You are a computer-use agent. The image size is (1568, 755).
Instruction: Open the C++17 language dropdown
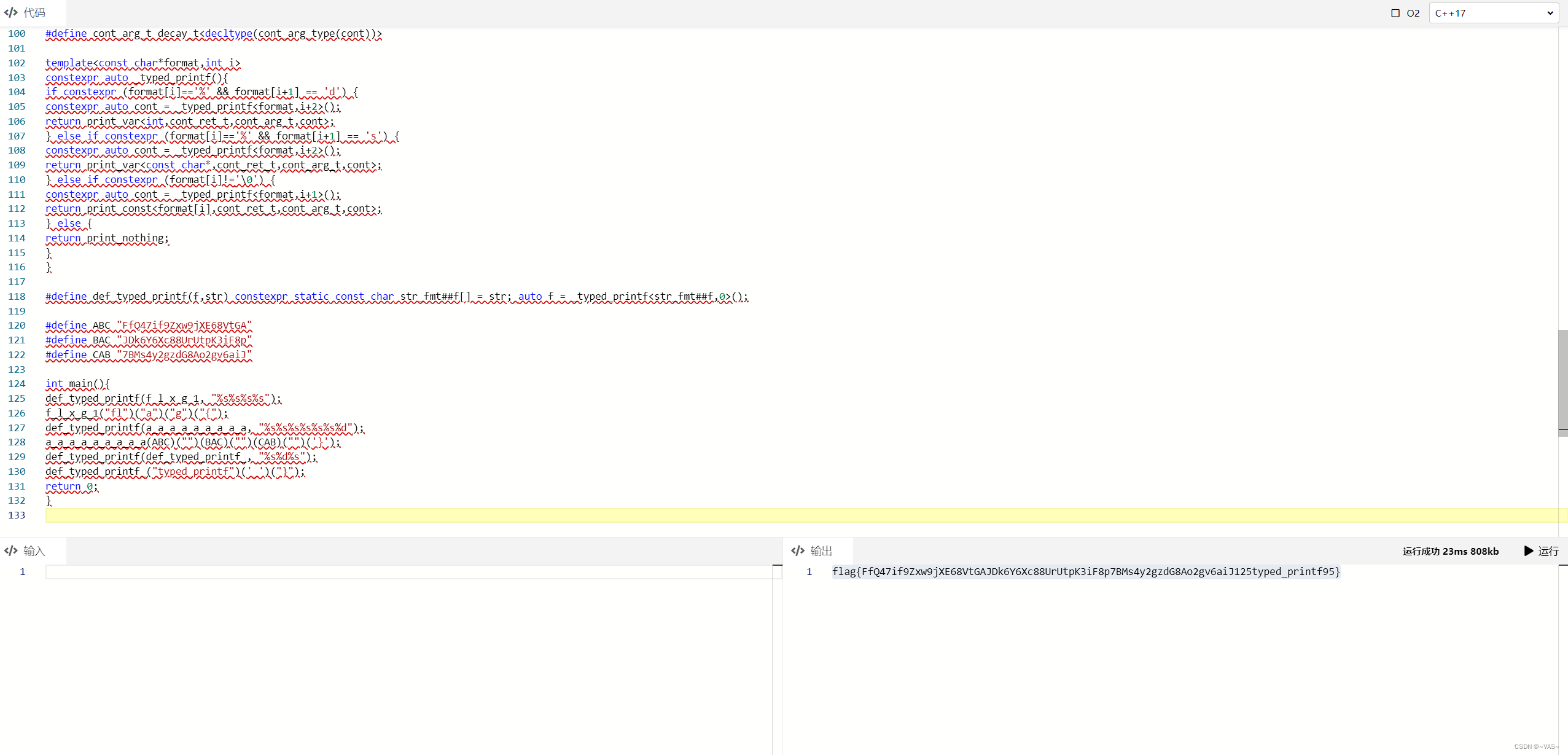click(x=1494, y=13)
